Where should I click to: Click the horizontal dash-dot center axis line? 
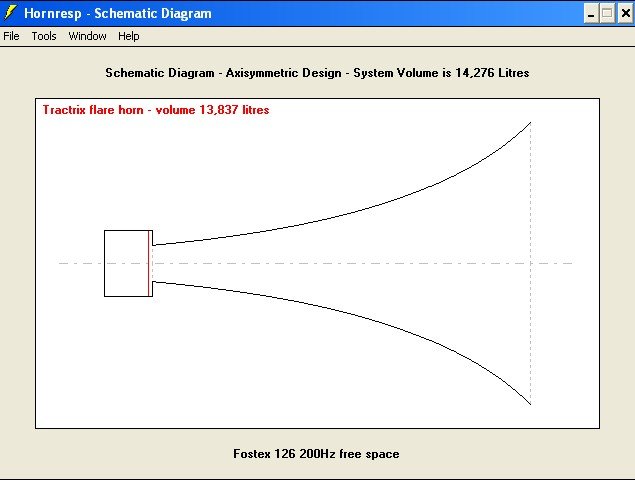point(80,264)
